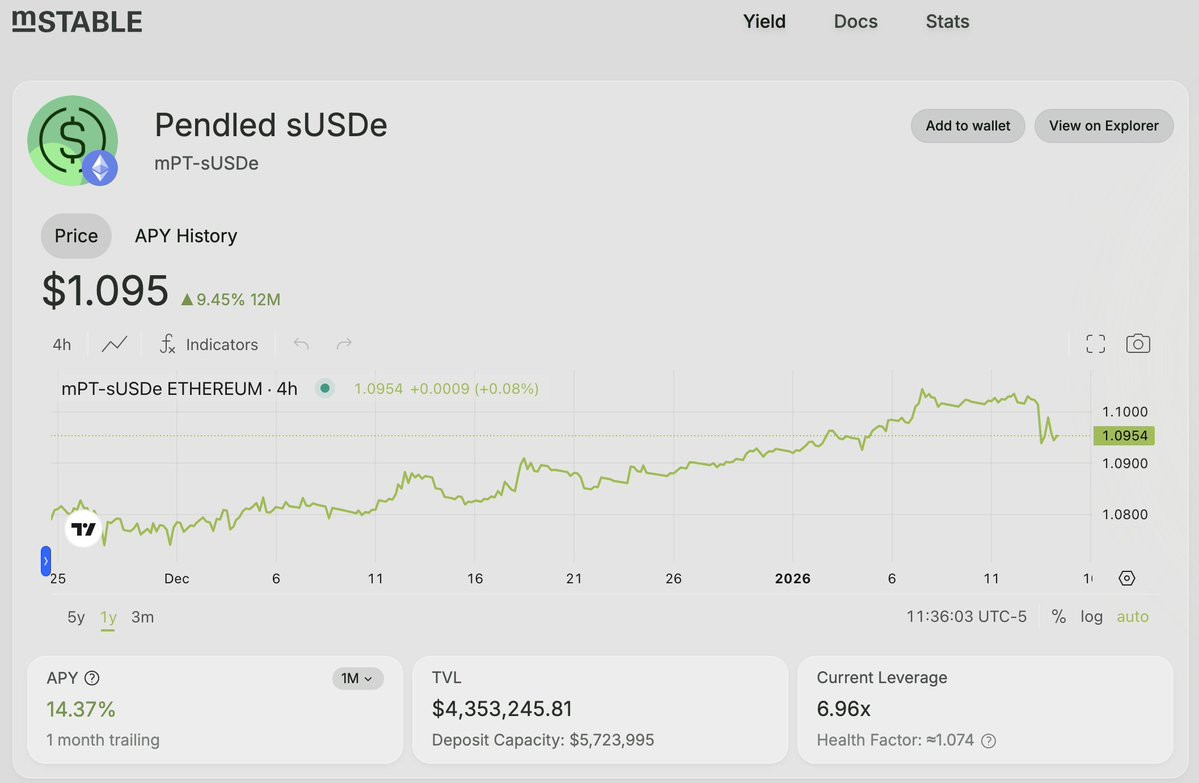Click the redo arrow in chart toolbar
This screenshot has width=1199, height=783.
[x=344, y=344]
